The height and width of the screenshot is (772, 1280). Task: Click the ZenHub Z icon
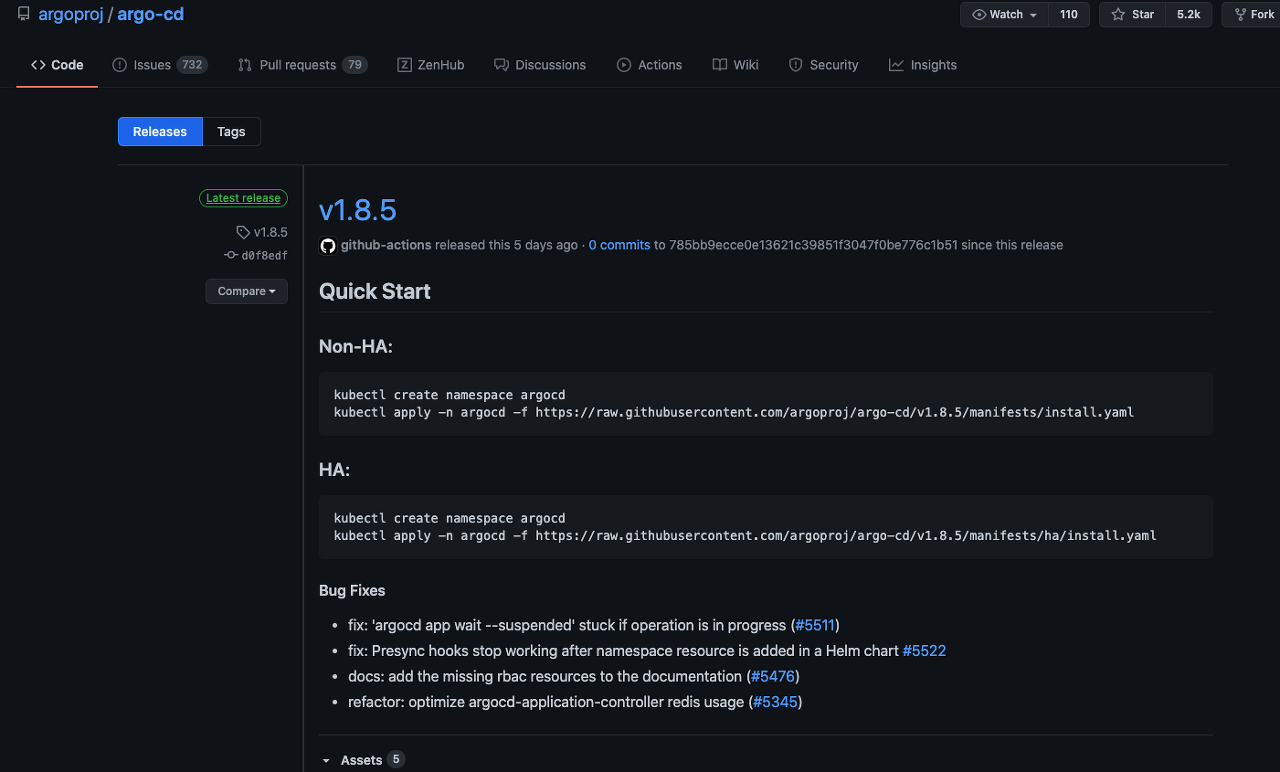[x=404, y=65]
